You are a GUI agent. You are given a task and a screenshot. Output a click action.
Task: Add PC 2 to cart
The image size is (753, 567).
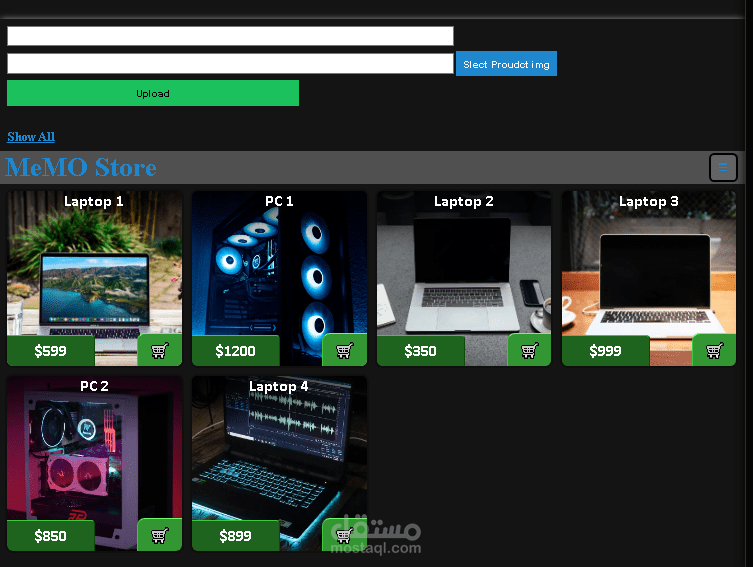click(159, 535)
